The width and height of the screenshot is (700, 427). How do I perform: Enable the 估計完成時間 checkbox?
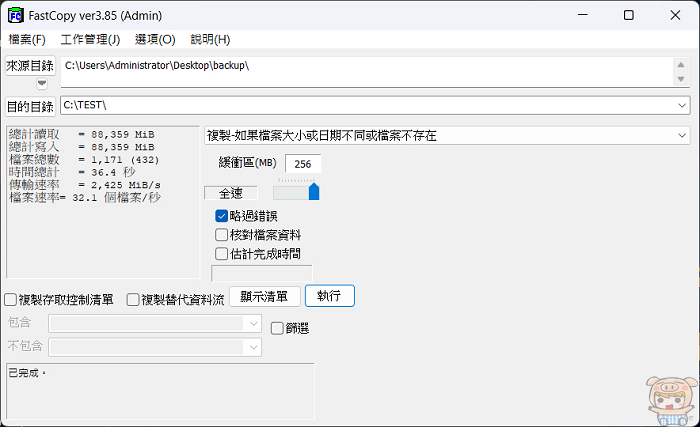click(222, 254)
